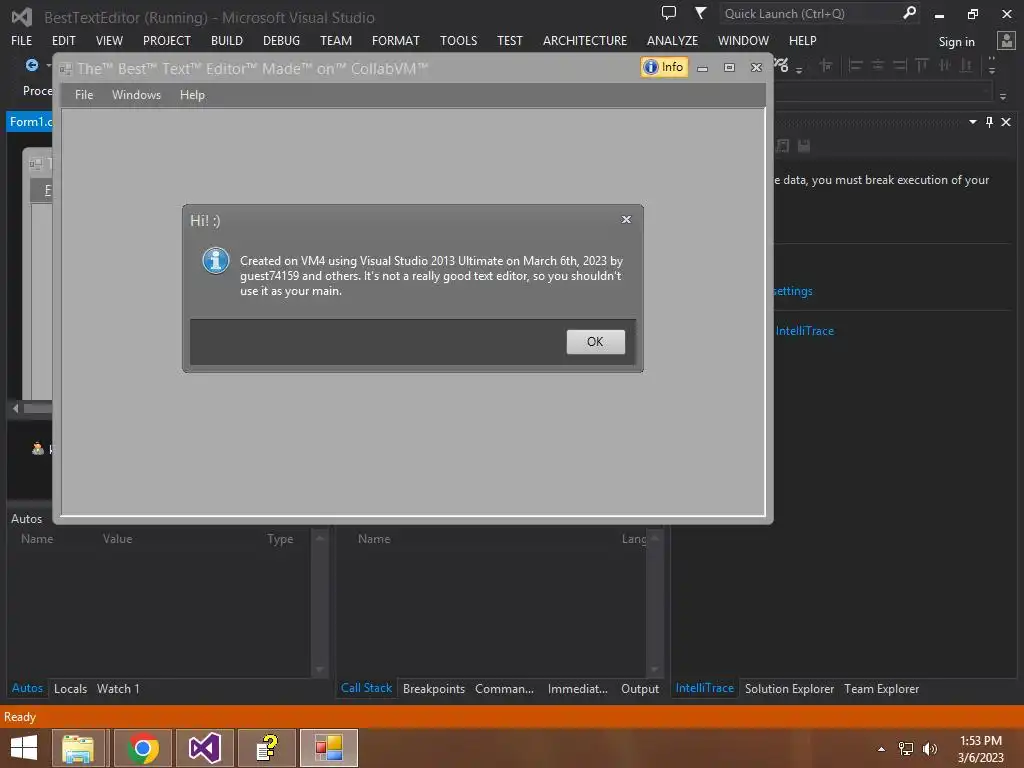Viewport: 1024px width, 768px height.
Task: Switch to the Team Explorer tab
Action: pyautogui.click(x=881, y=688)
